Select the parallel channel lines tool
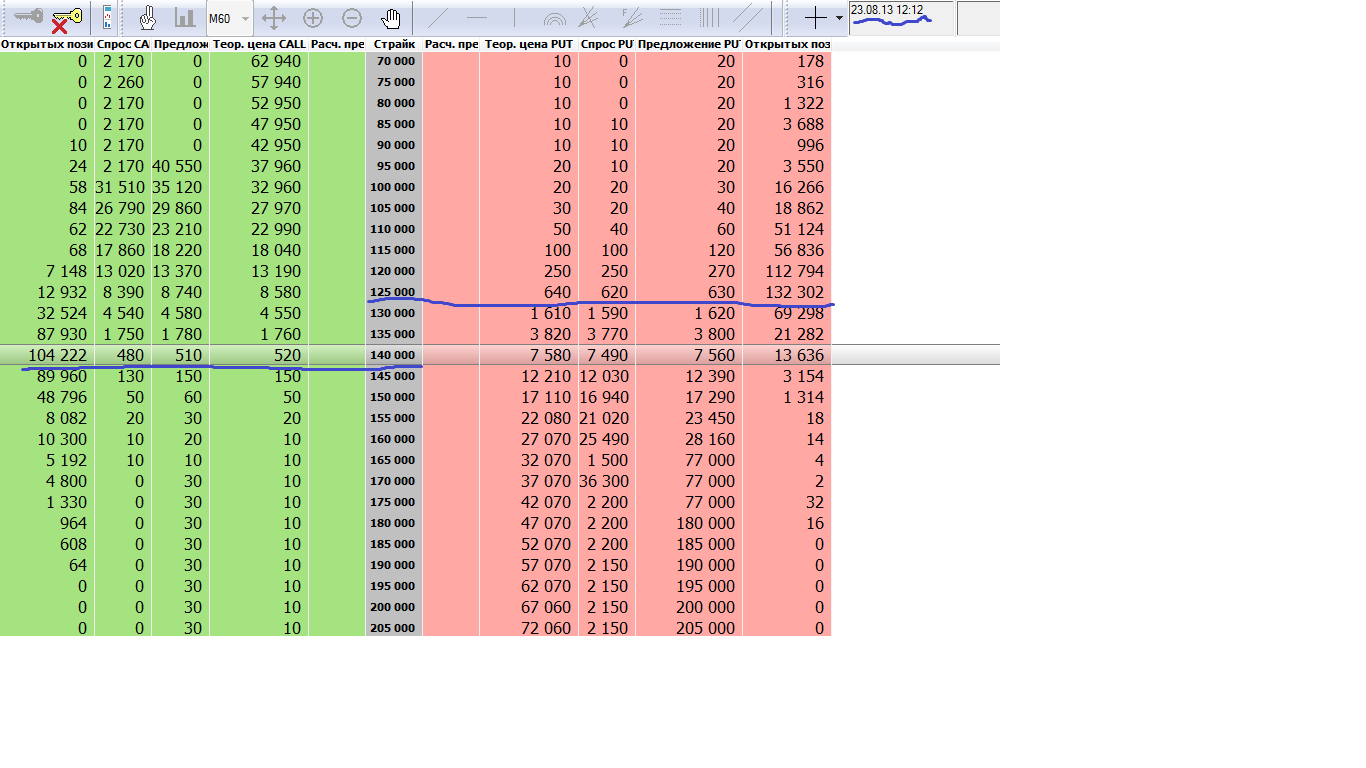This screenshot has height=768, width=1366. (748, 17)
